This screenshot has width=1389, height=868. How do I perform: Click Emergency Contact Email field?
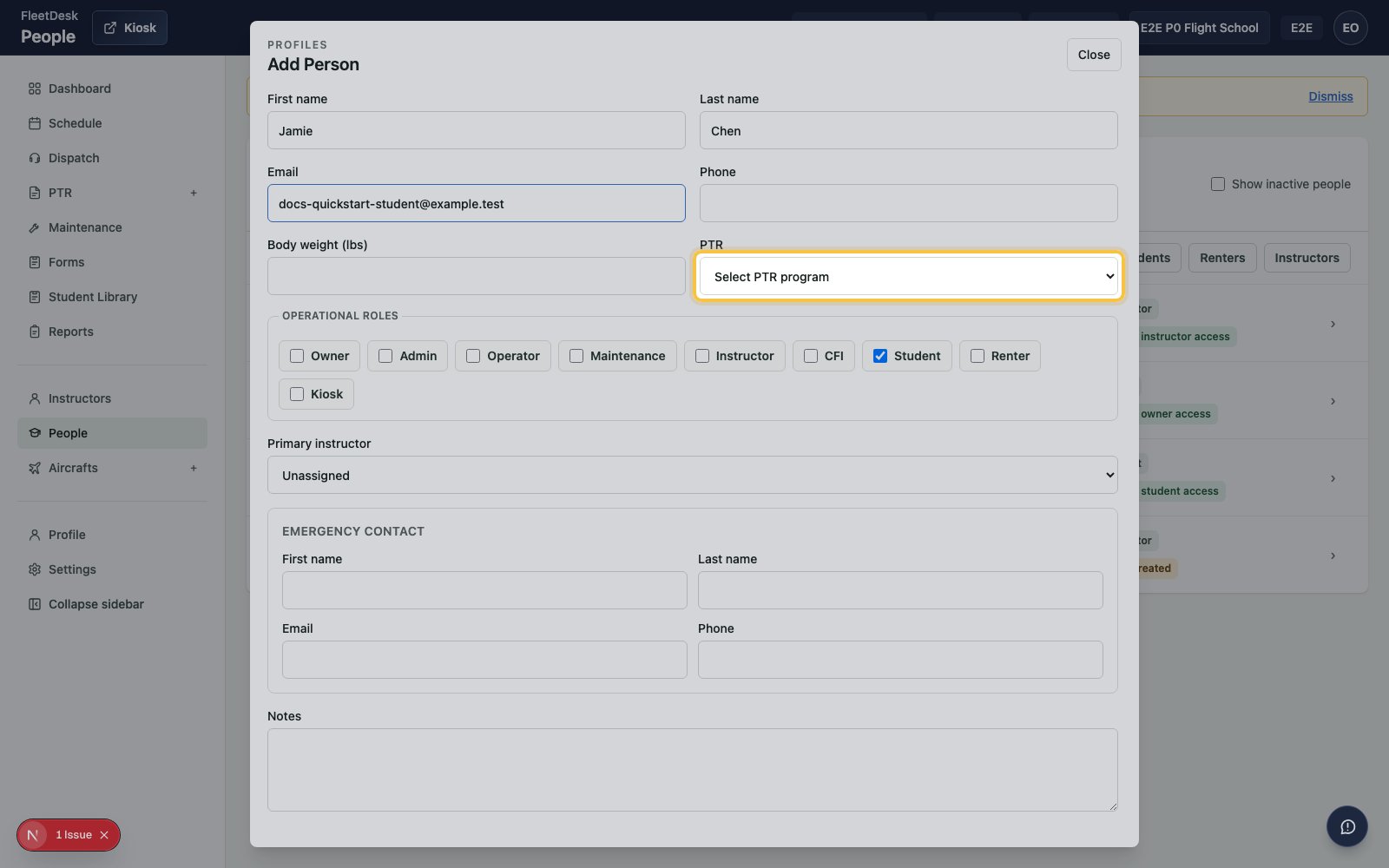(484, 660)
